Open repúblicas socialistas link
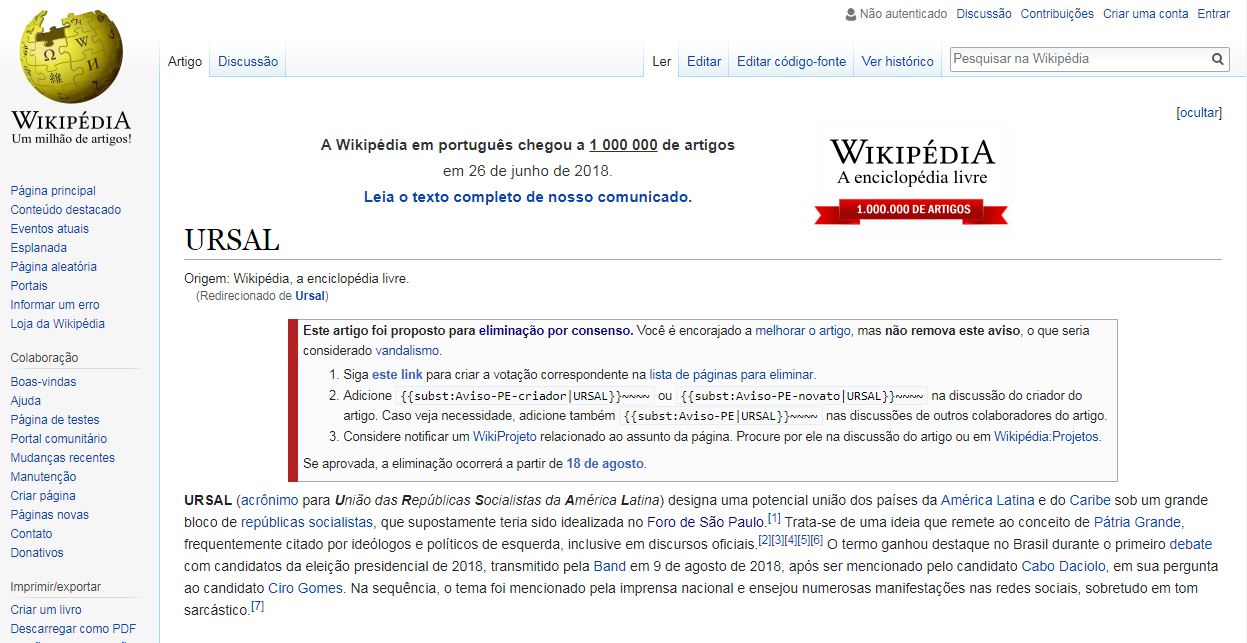The height and width of the screenshot is (643, 1247). (x=307, y=522)
